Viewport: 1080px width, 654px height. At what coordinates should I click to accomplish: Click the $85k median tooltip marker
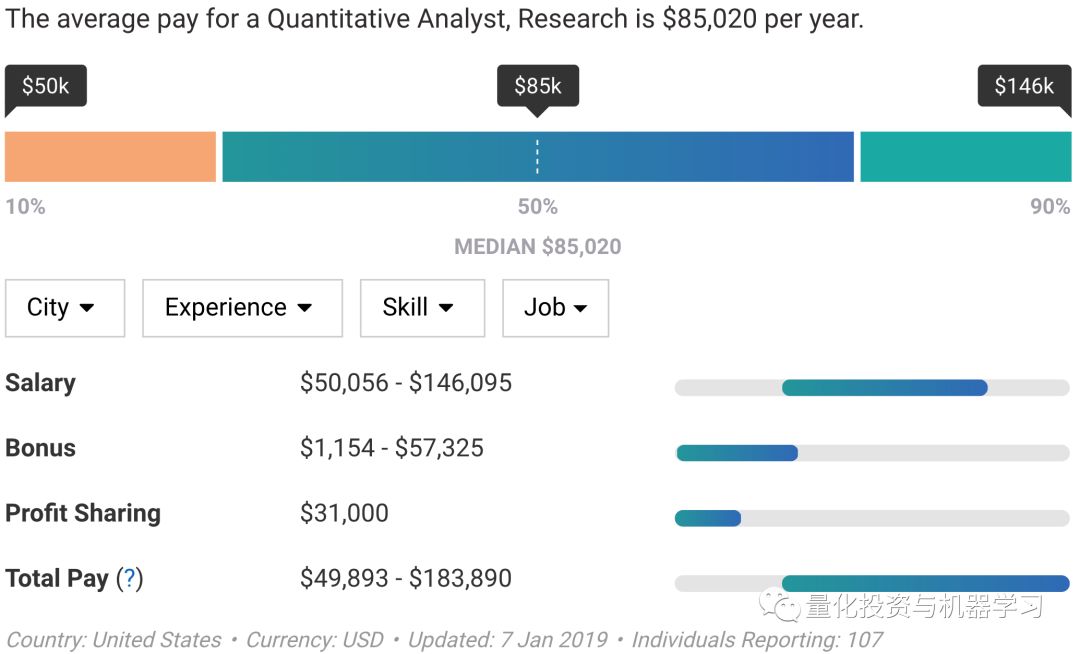point(538,86)
